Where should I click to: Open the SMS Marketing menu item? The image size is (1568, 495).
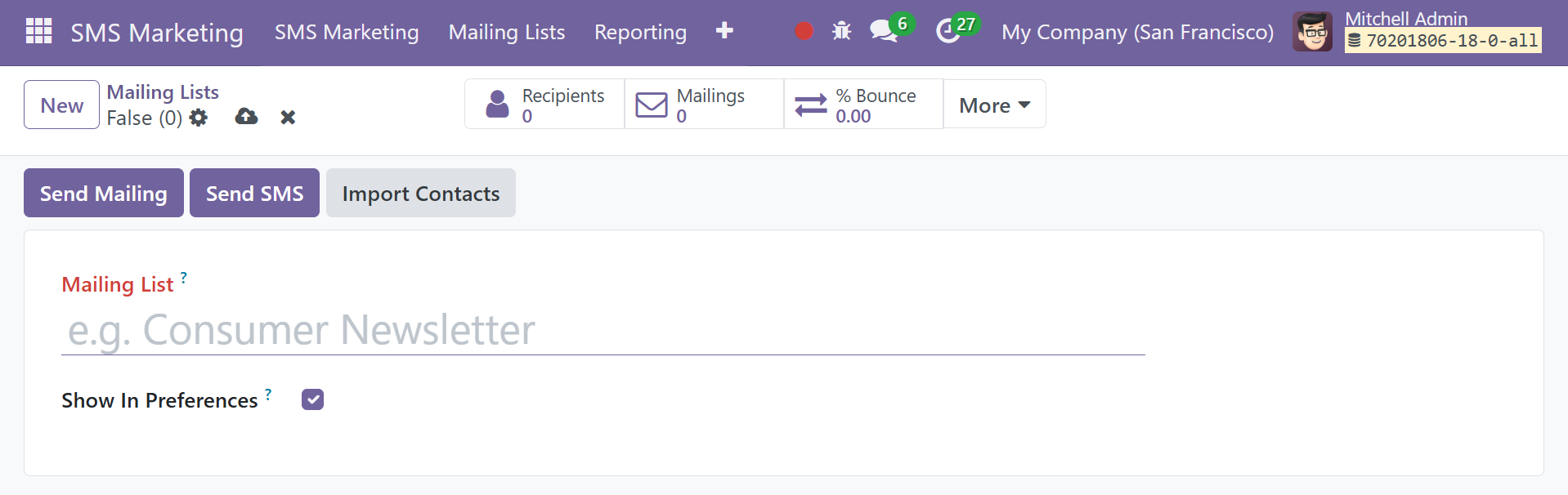[x=347, y=32]
